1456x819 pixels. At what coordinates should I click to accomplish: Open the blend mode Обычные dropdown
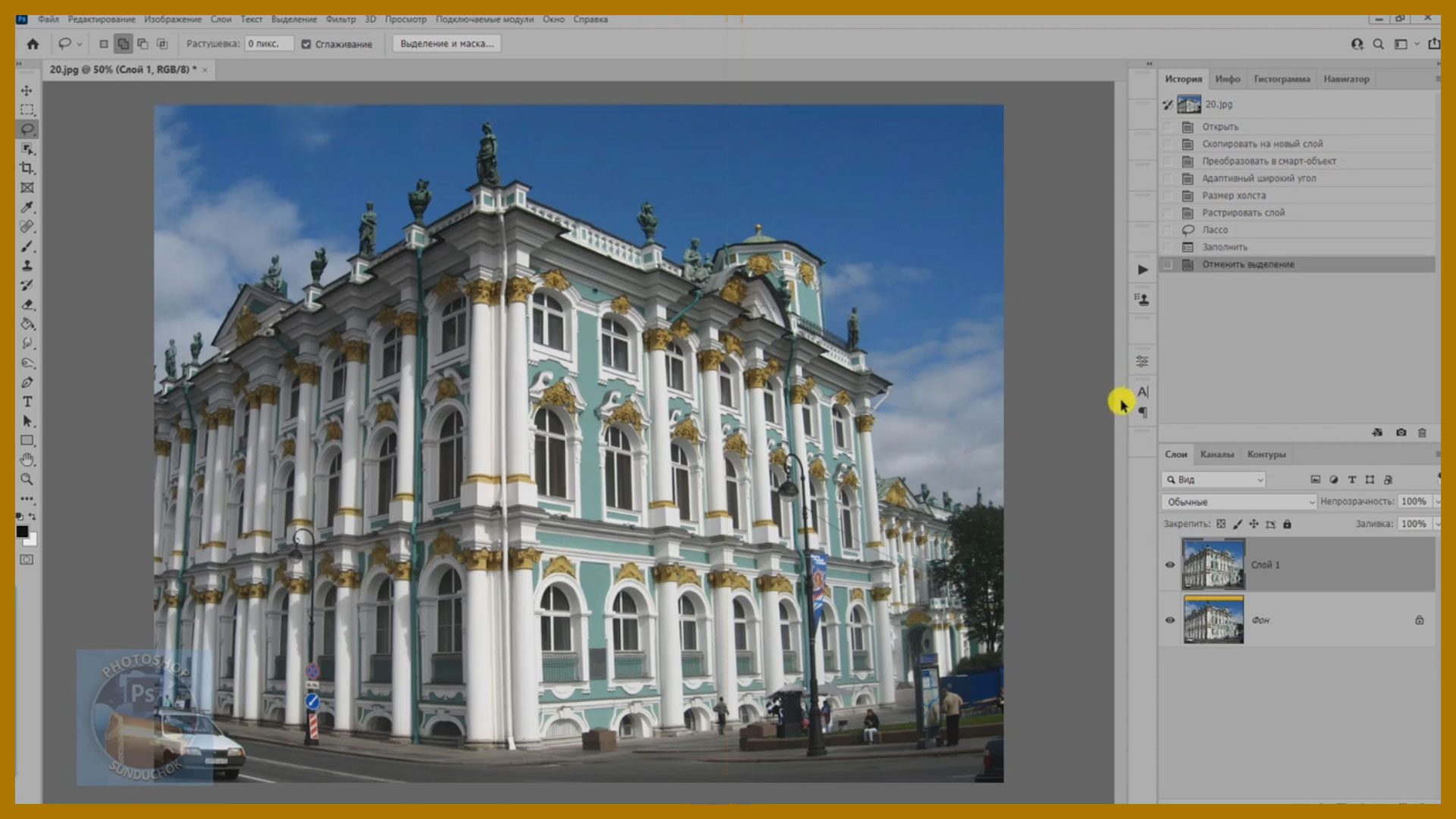point(1239,502)
